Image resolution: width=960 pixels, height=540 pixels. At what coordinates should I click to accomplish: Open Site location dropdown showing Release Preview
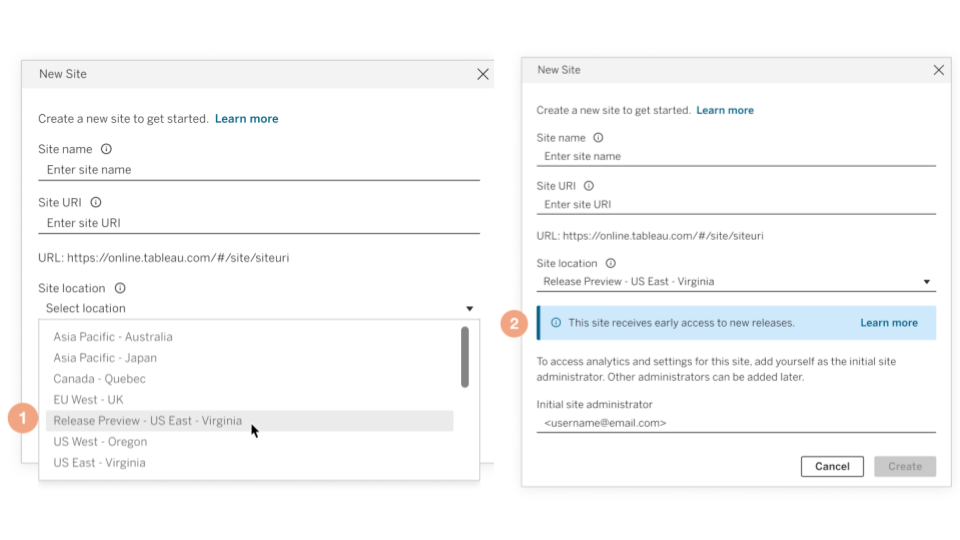tap(735, 282)
